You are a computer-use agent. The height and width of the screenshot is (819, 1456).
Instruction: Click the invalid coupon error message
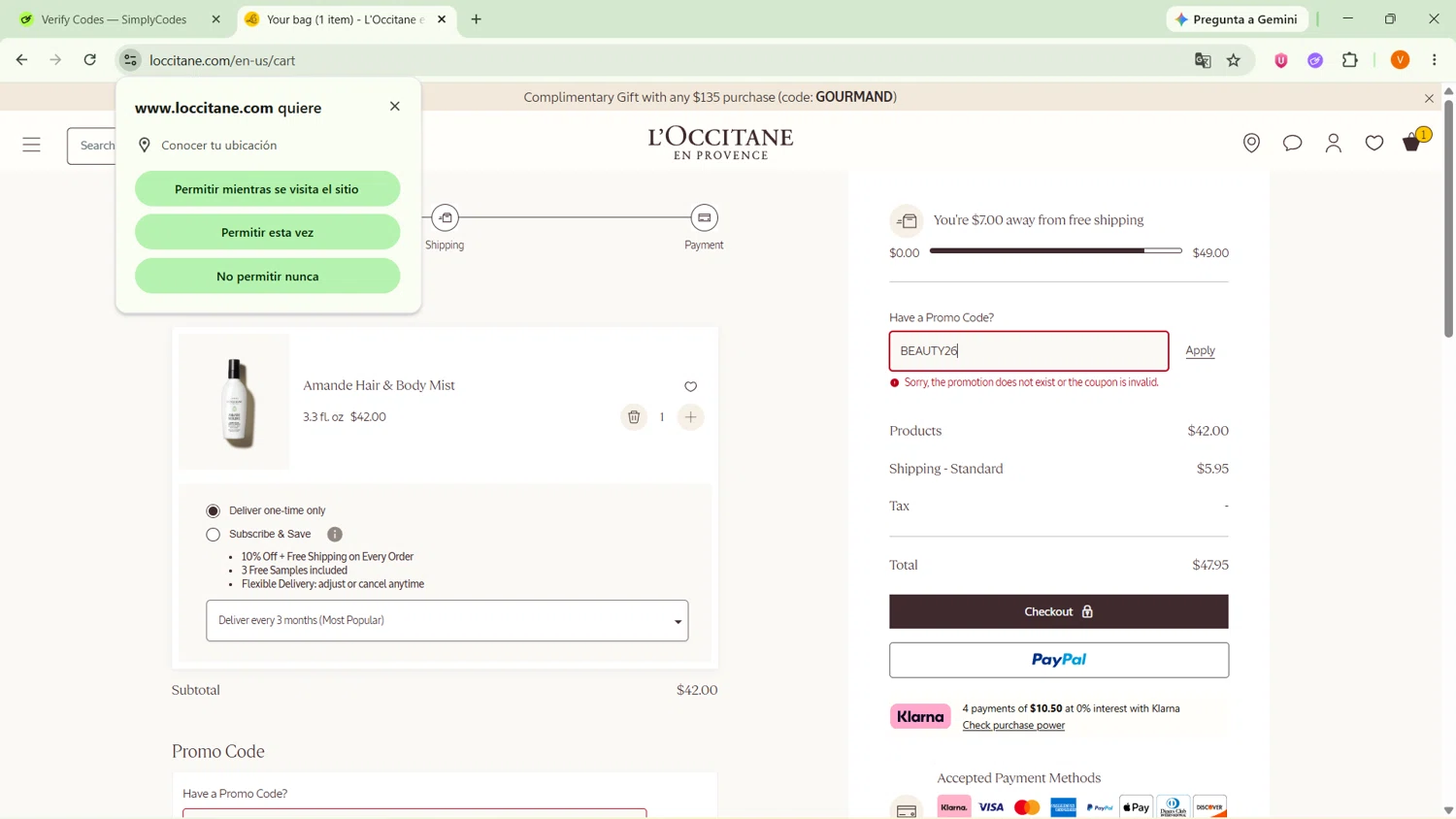coord(1031,383)
